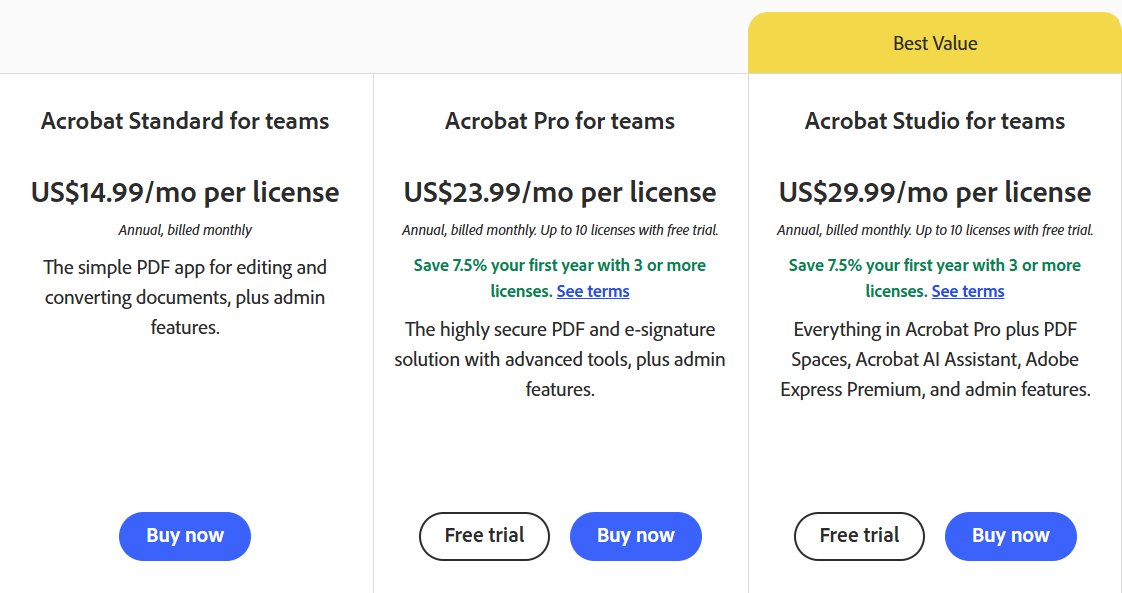
Task: Open See terms link under Acrobat Pro
Action: pos(593,292)
